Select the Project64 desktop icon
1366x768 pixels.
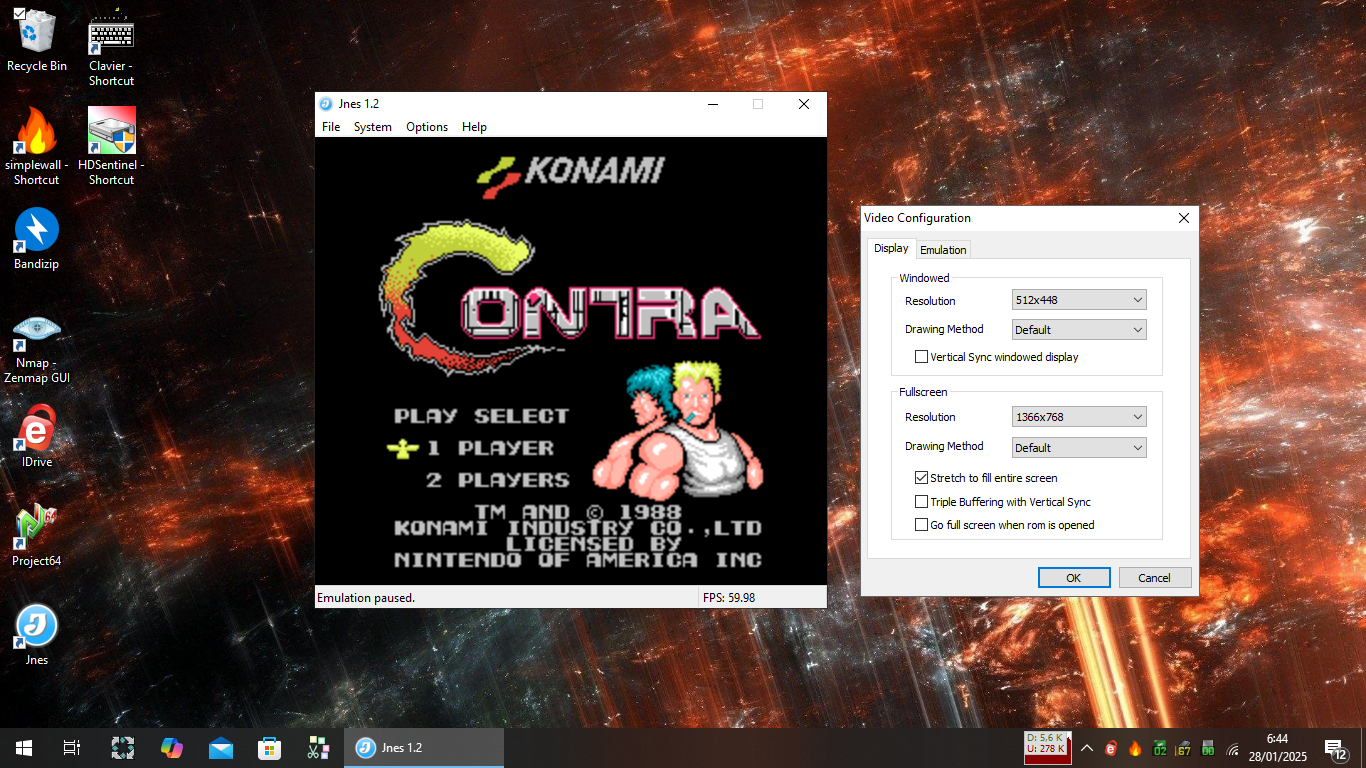37,535
